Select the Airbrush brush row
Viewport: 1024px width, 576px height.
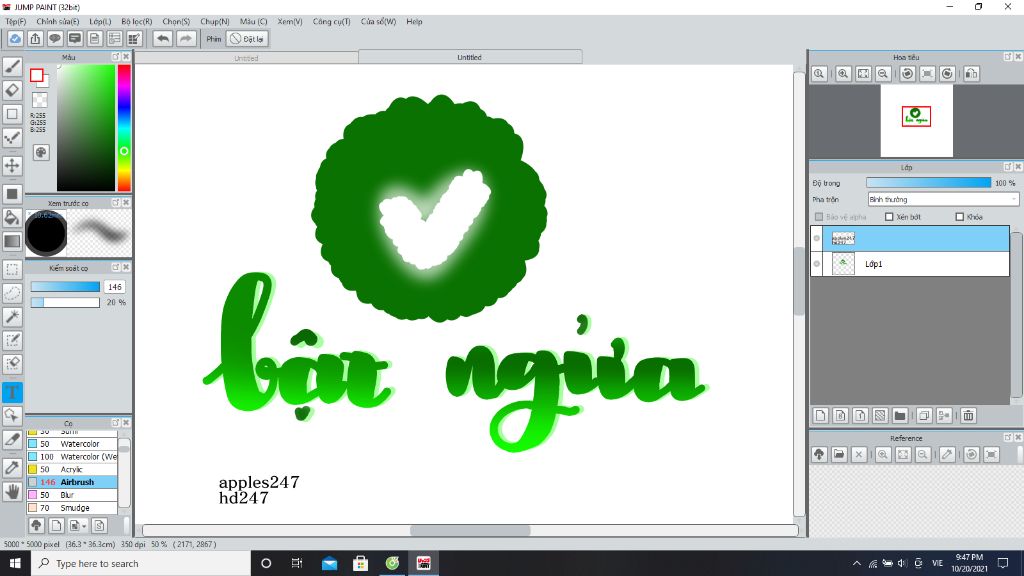pos(72,482)
